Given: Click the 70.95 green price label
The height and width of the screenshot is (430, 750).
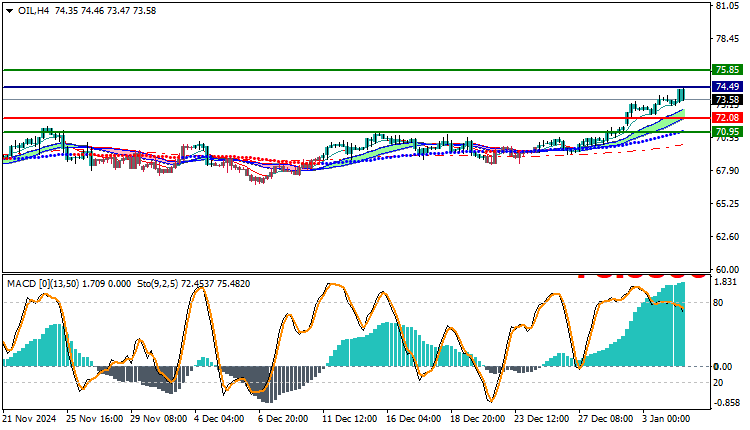Looking at the screenshot, I should (x=727, y=132).
